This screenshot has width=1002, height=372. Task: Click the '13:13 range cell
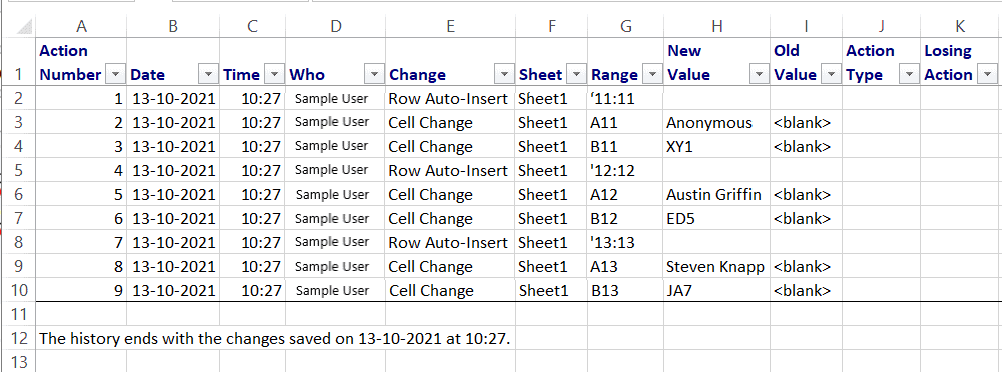point(626,242)
